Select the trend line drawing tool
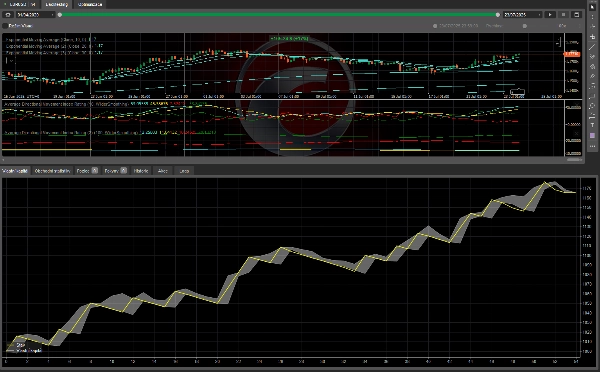The width and height of the screenshot is (600, 372). [592, 47]
